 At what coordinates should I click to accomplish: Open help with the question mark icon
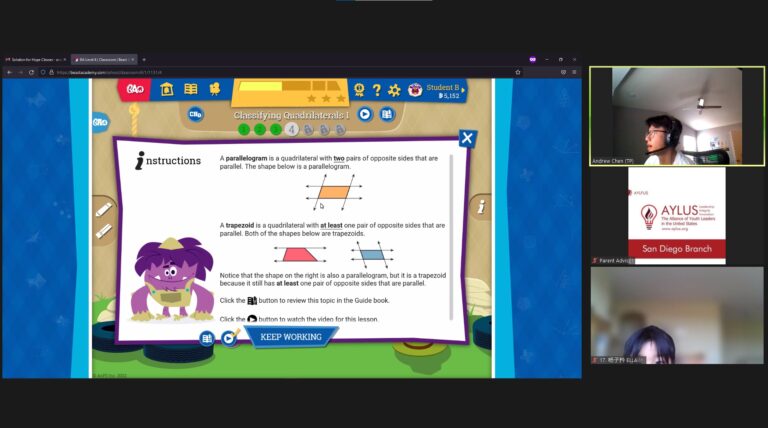pos(376,90)
